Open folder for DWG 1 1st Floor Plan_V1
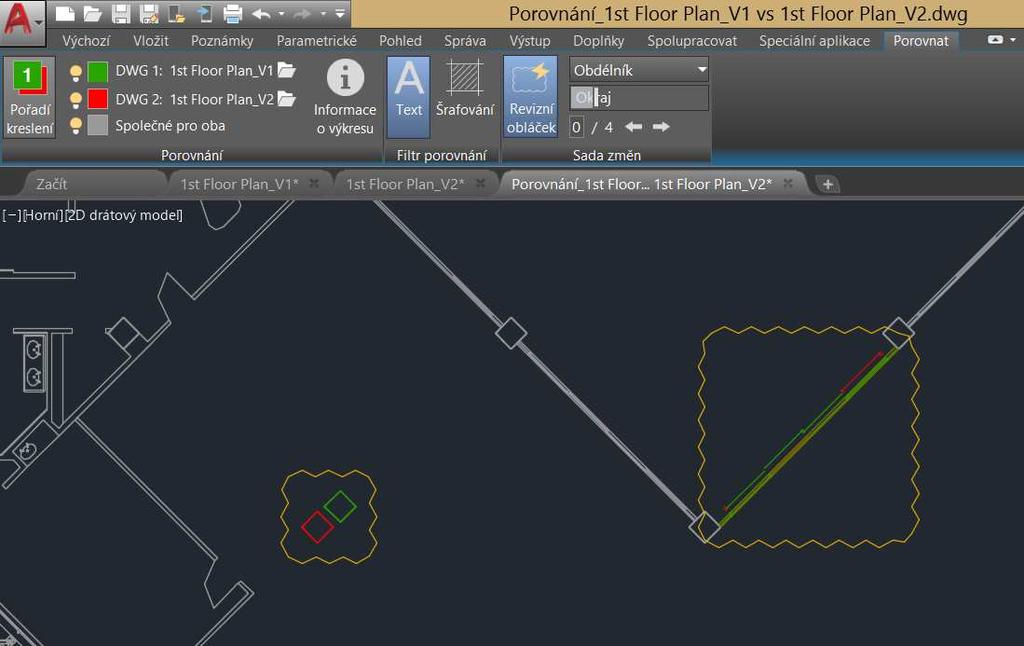The height and width of the screenshot is (646, 1024). [287, 70]
